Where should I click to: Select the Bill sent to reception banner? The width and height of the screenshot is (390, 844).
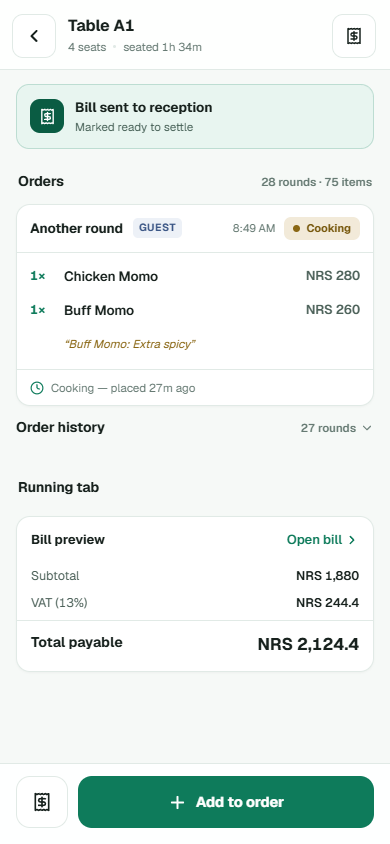195,116
